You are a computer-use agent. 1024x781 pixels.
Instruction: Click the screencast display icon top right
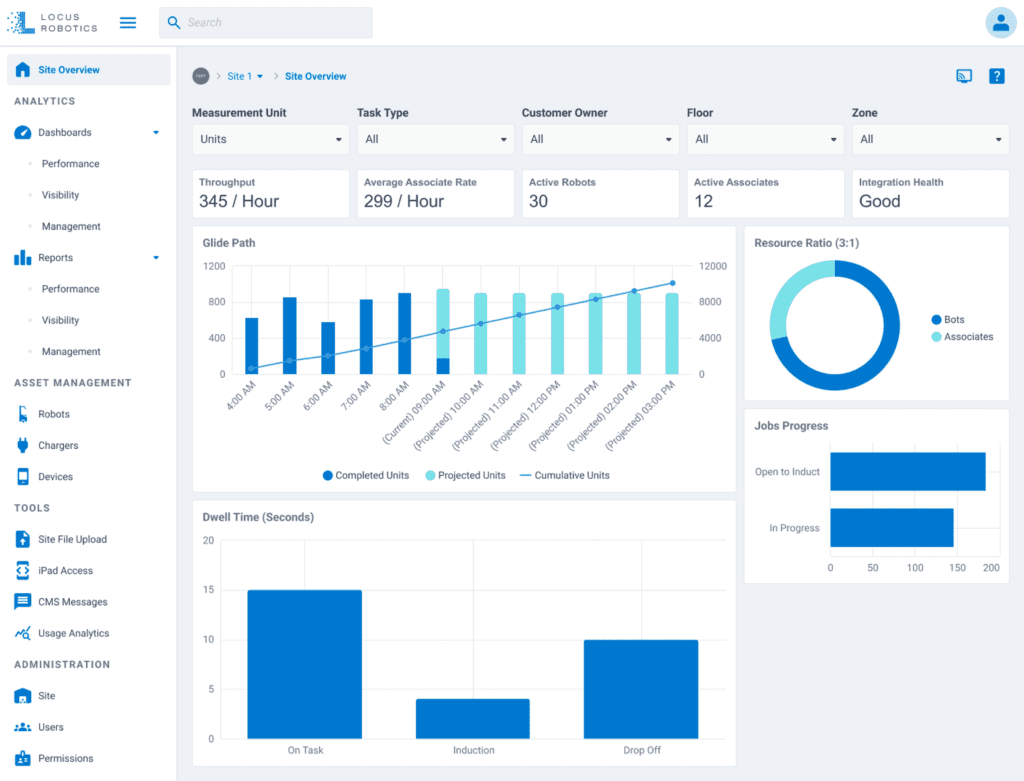click(x=963, y=75)
